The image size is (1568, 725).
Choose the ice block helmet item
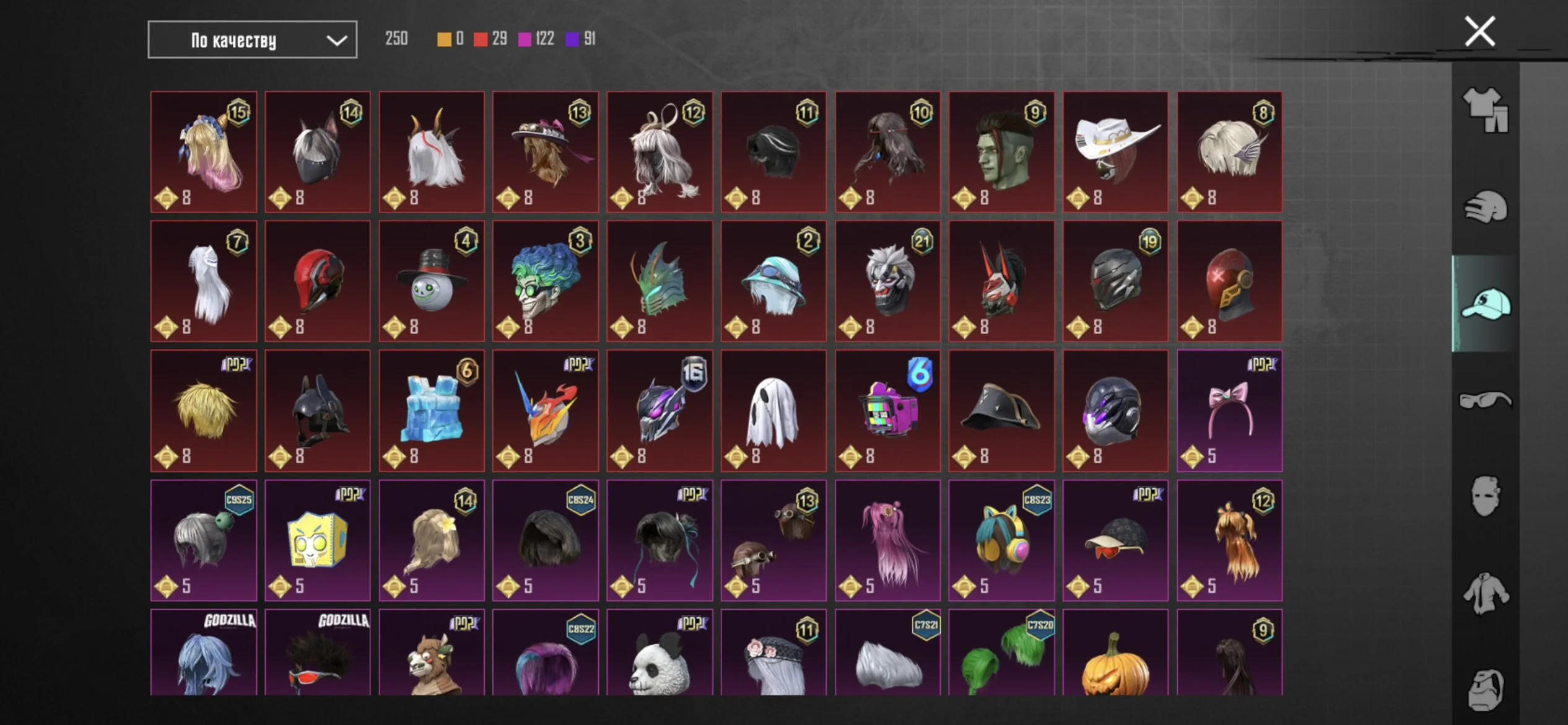coord(432,411)
